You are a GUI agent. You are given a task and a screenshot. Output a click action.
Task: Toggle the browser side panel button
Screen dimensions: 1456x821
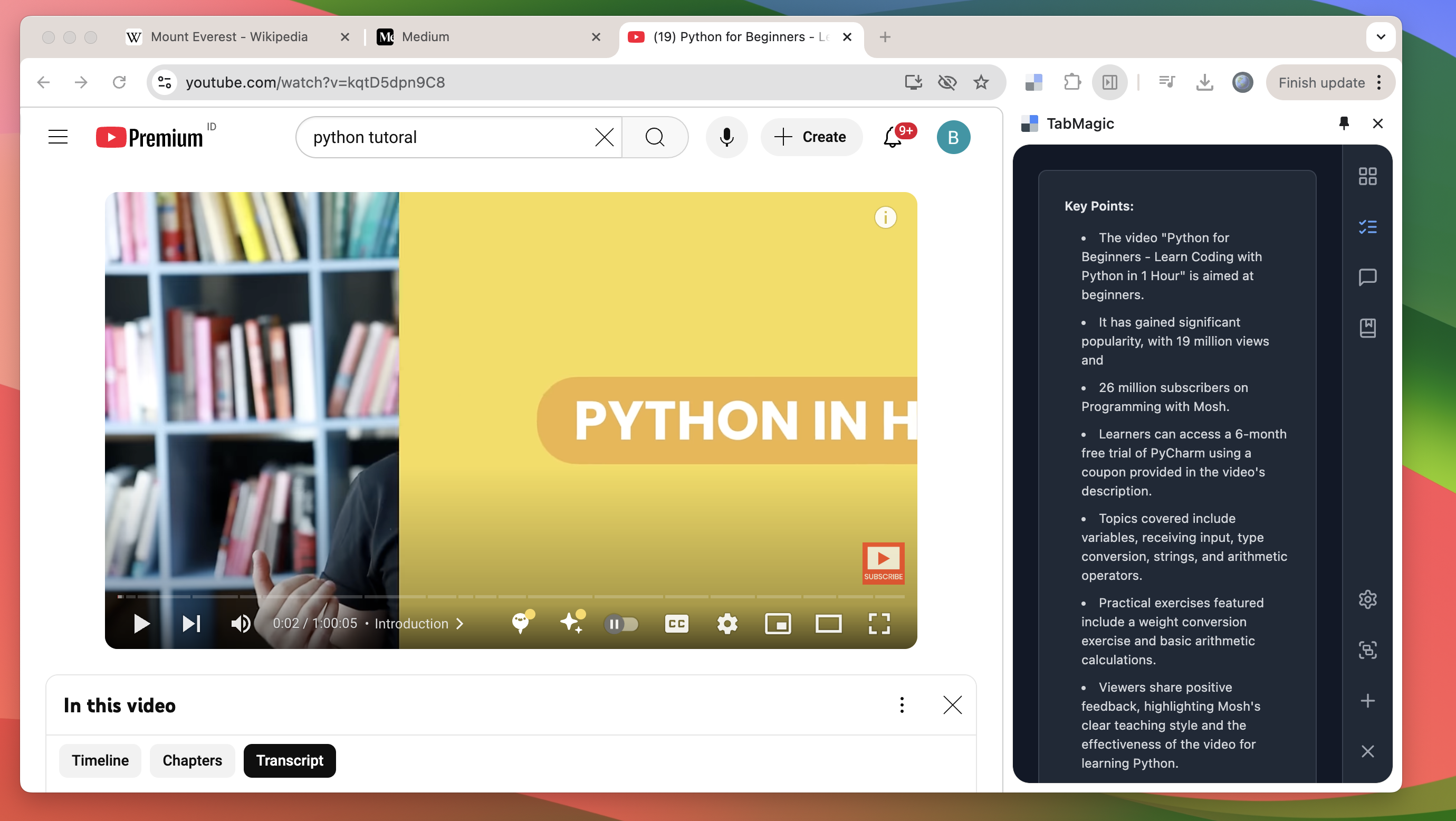click(x=1109, y=82)
